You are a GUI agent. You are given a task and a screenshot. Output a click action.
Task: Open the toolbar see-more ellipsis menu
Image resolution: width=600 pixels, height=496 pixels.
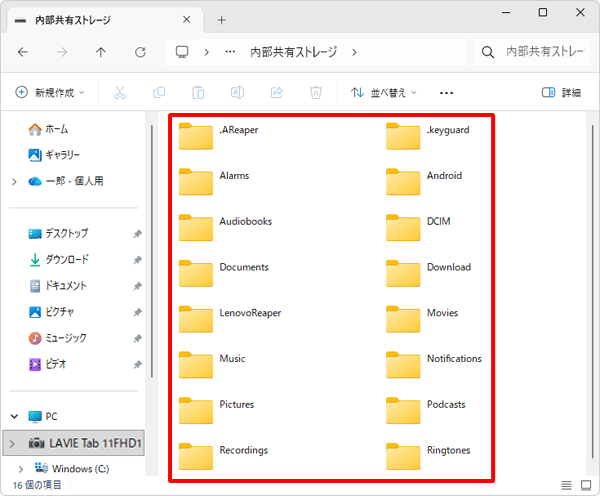[x=446, y=93]
